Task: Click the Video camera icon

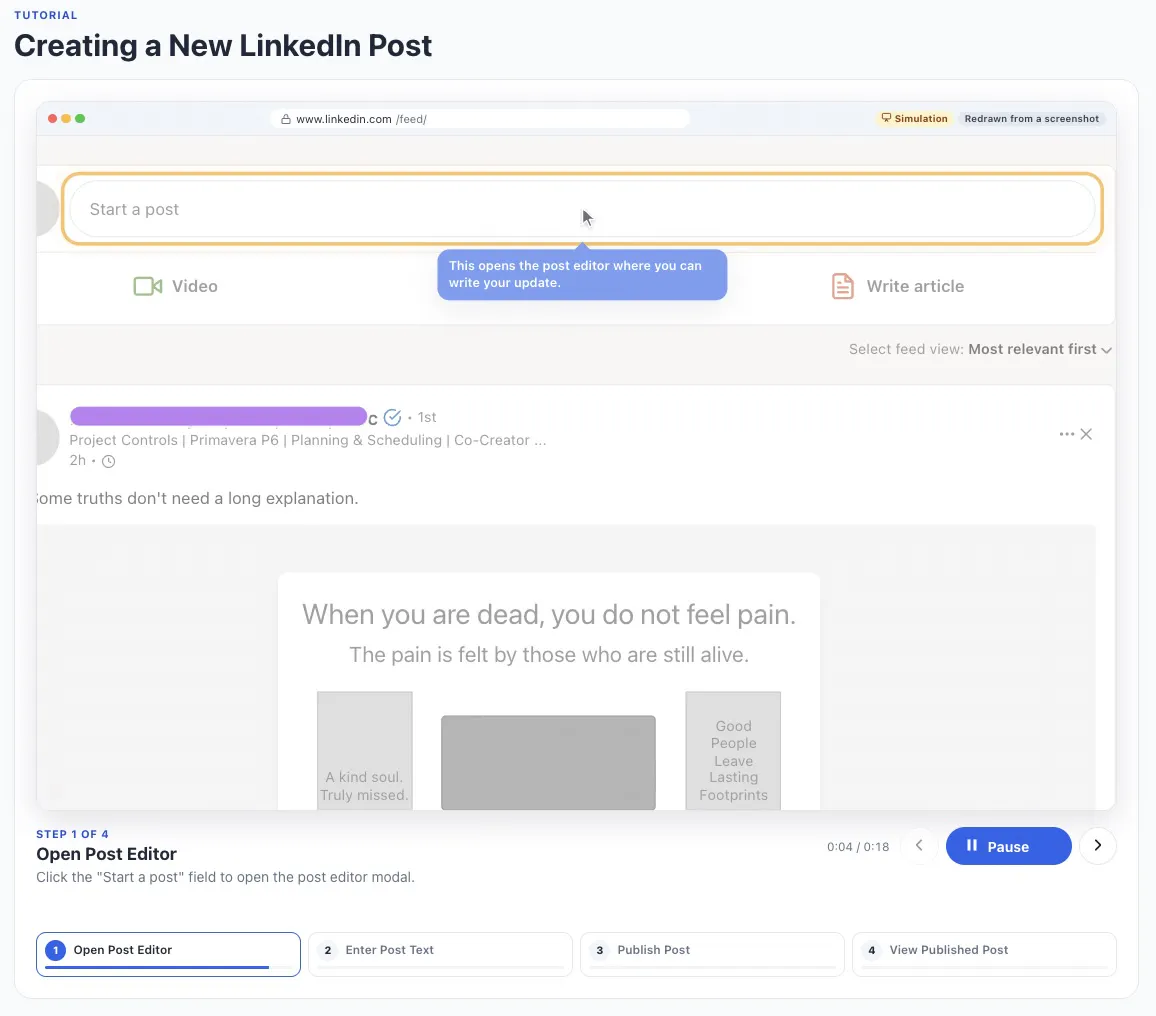Action: click(x=147, y=286)
